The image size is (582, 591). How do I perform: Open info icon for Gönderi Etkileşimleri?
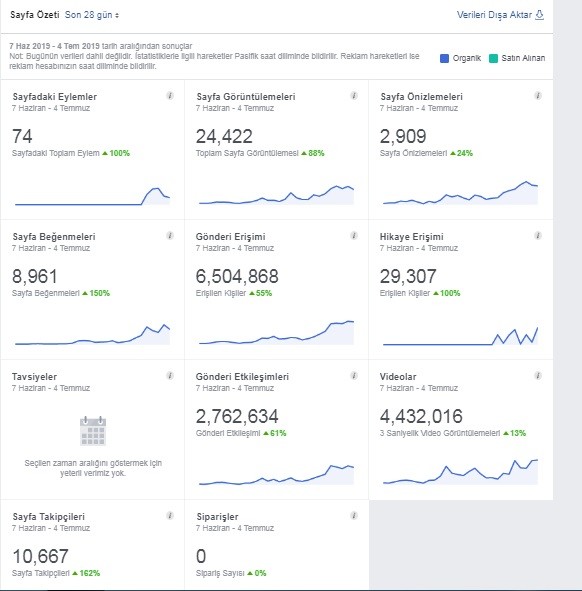point(354,376)
